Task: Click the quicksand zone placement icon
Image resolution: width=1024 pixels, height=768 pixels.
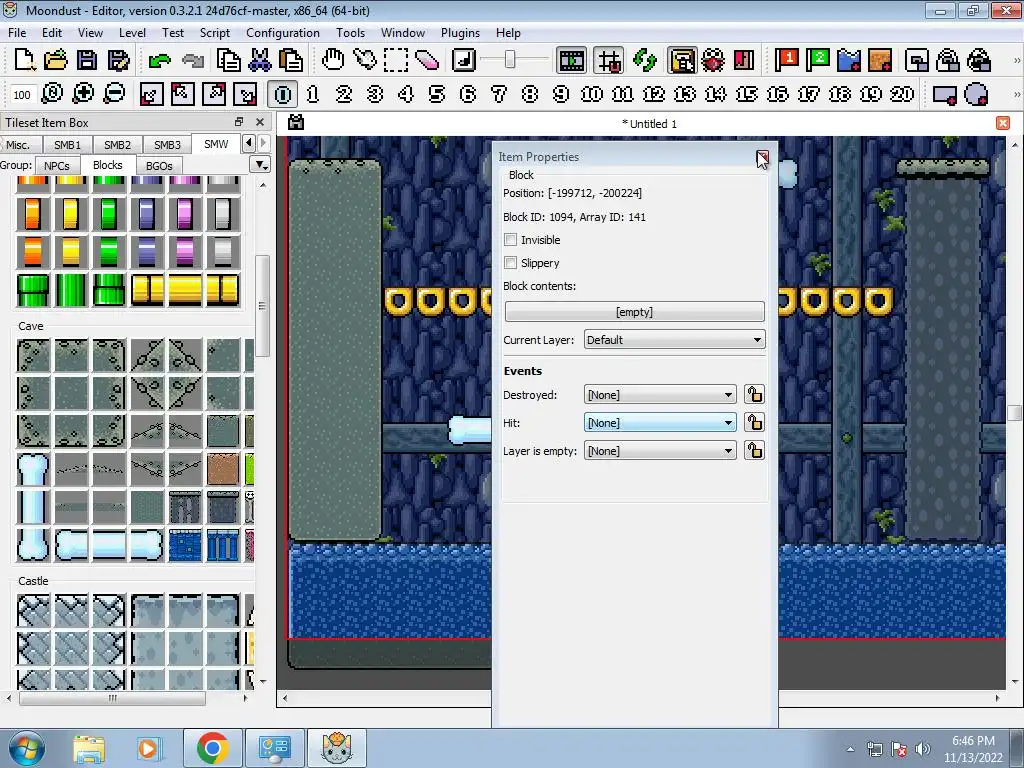Action: coord(880,60)
